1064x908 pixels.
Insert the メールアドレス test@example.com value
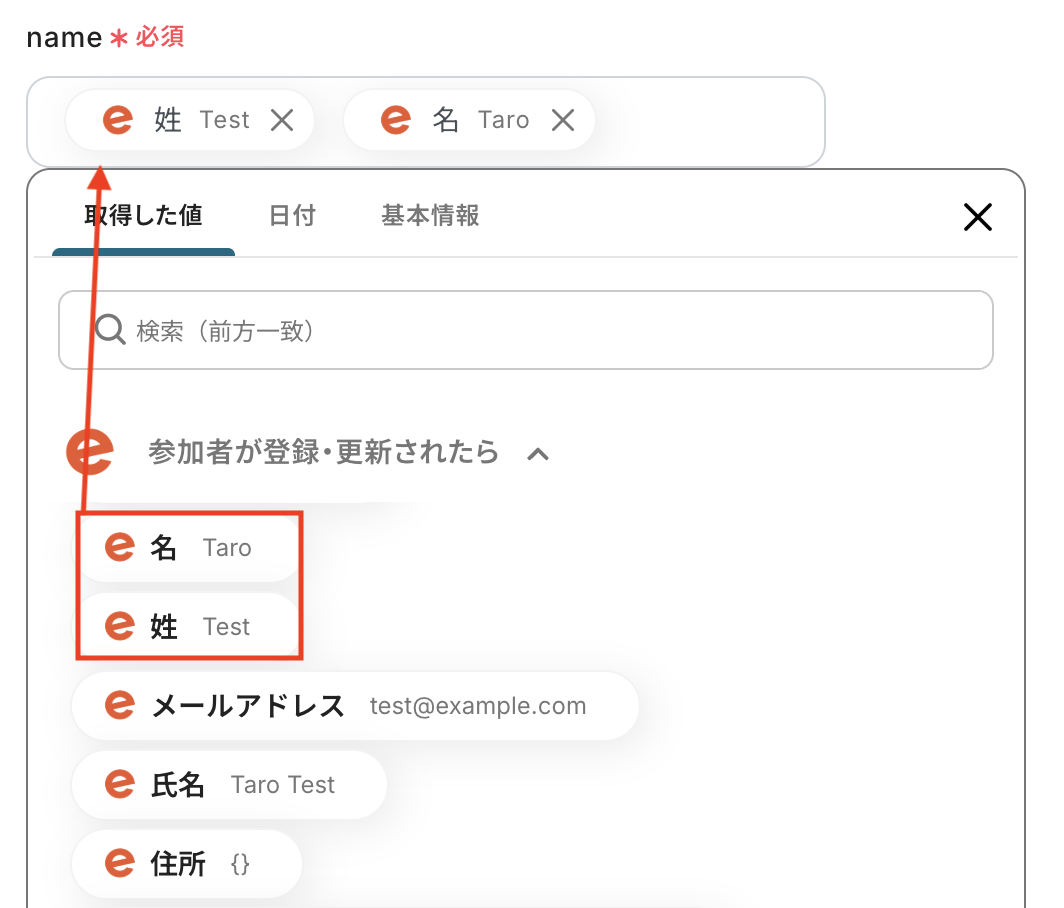[x=355, y=706]
